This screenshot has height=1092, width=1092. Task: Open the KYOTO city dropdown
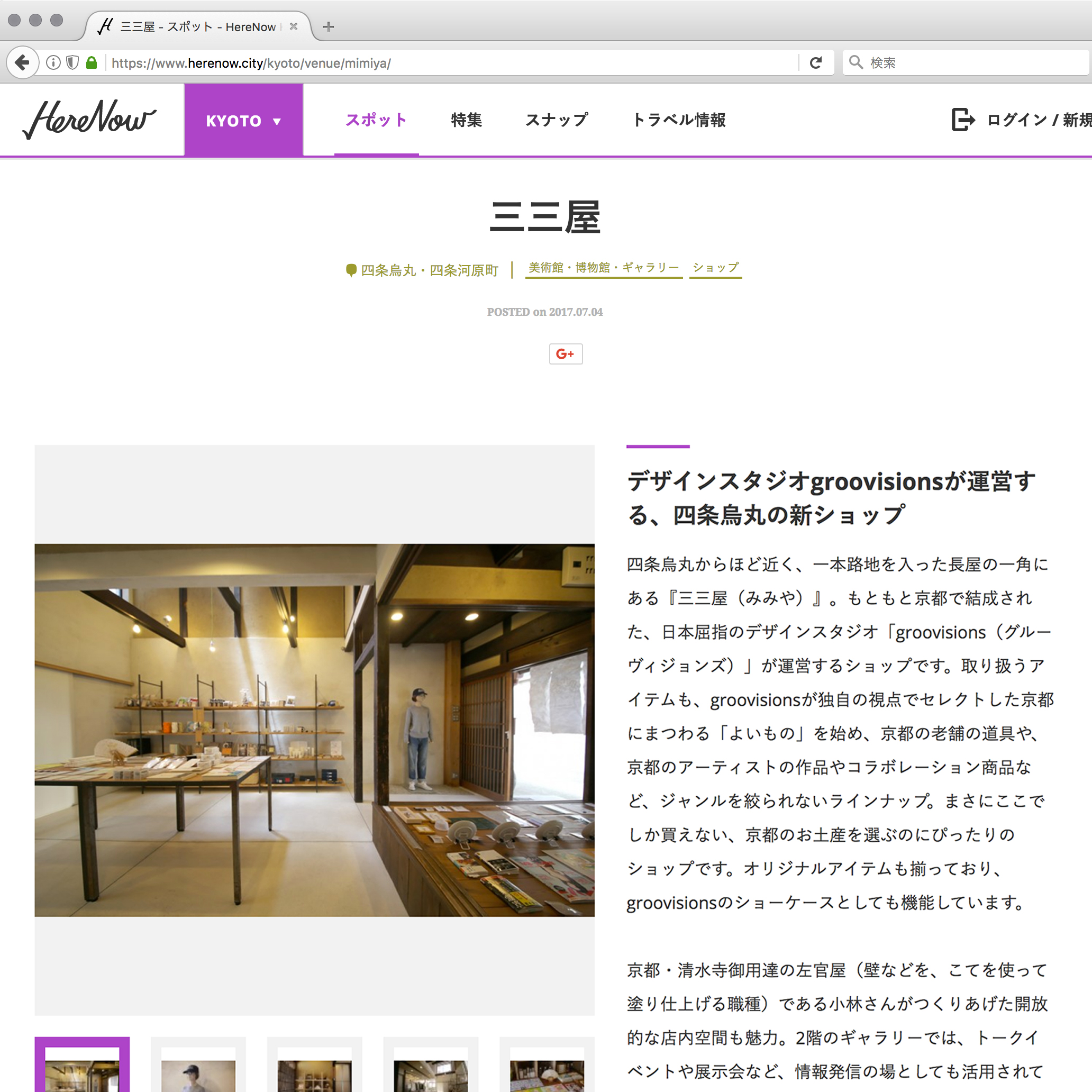pyautogui.click(x=243, y=121)
